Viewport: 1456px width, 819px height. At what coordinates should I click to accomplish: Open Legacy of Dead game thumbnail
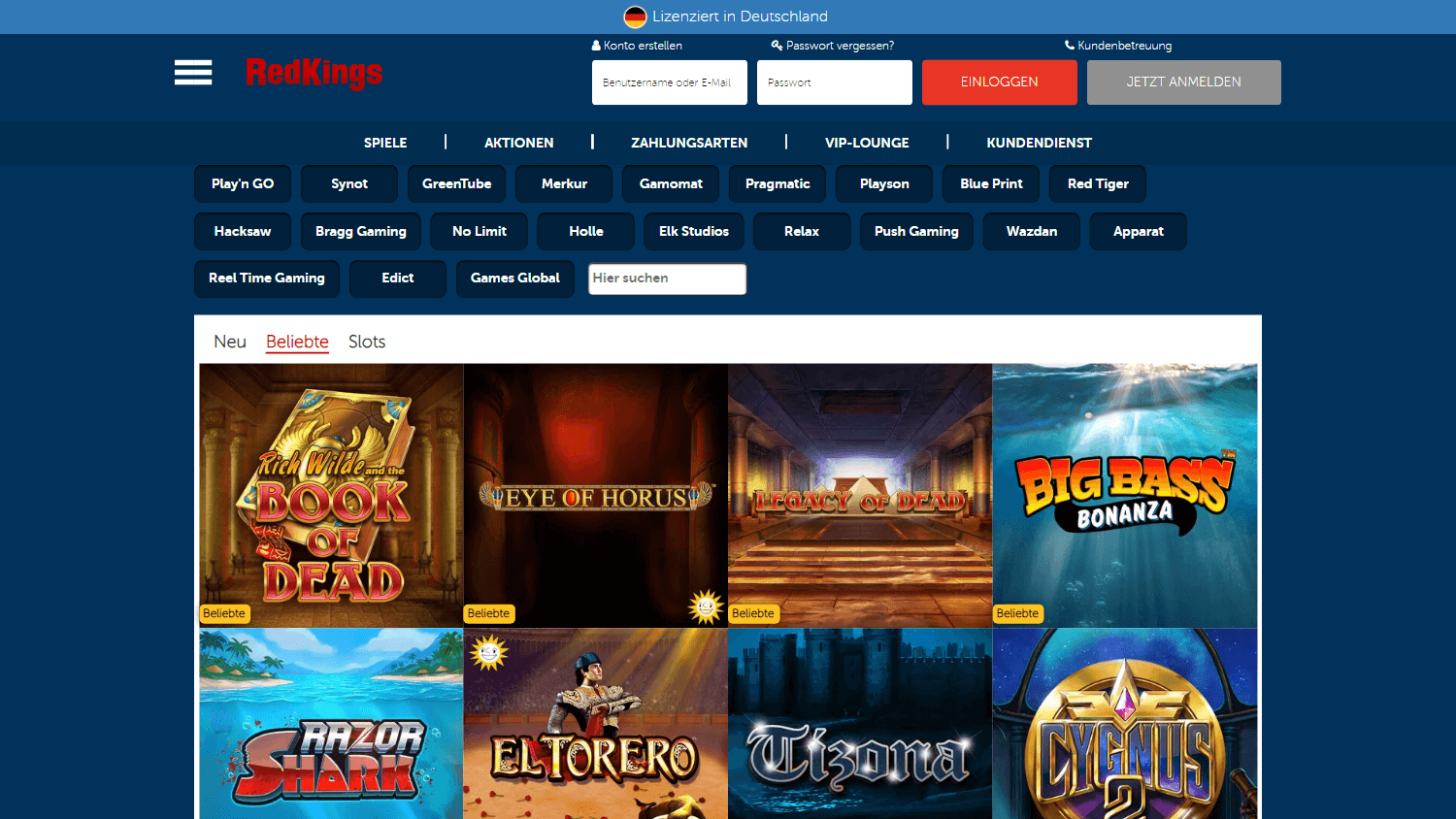click(x=860, y=496)
